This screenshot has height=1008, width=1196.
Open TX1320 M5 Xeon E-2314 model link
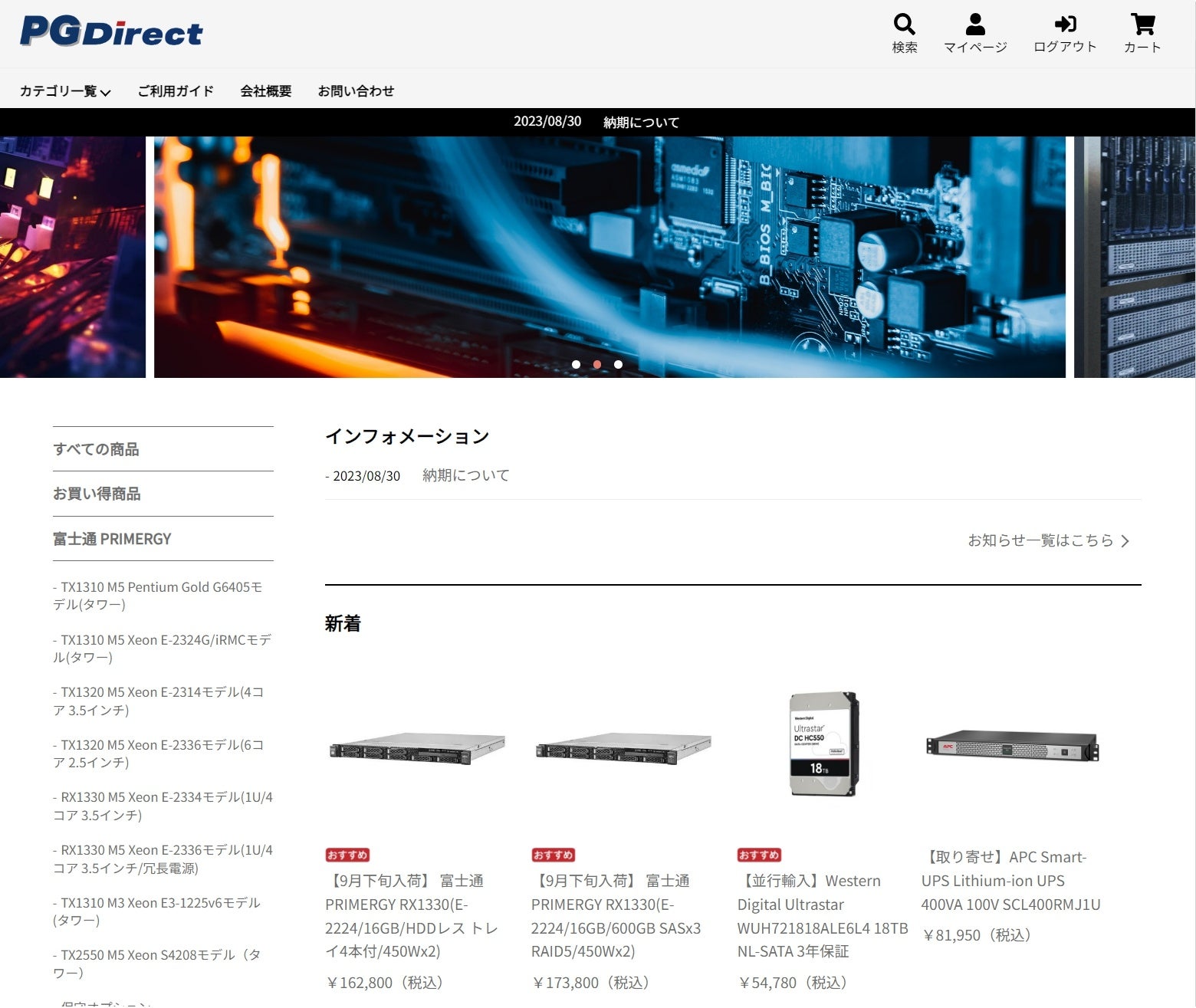coord(159,701)
